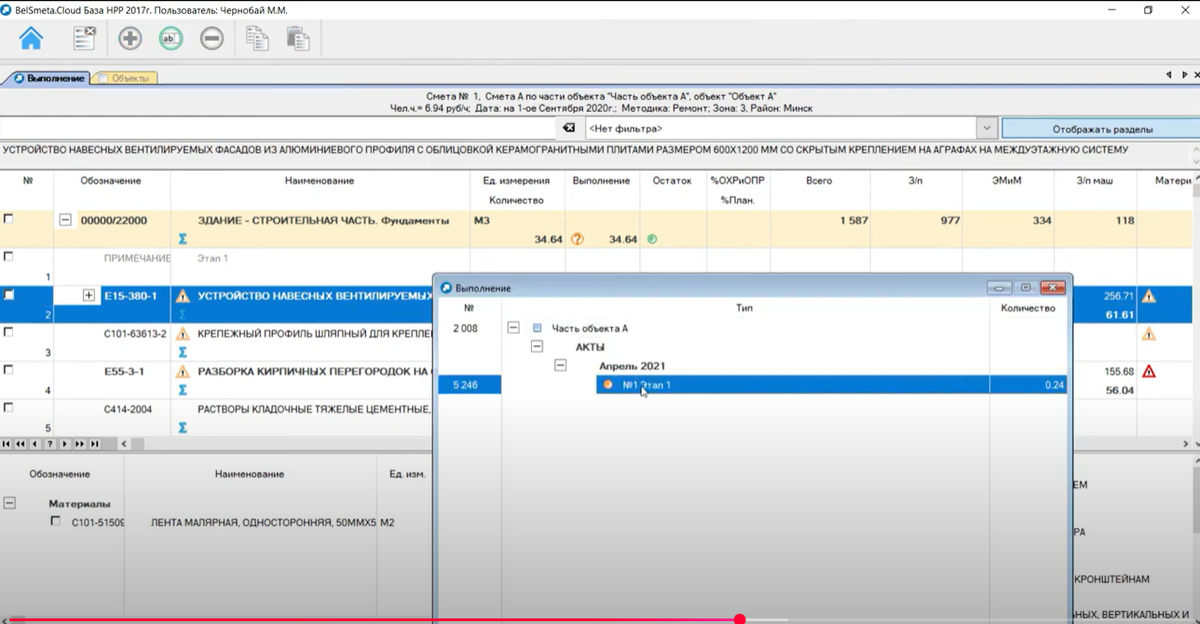This screenshot has height=624, width=1200.
Task: Click the ЛЕНТА МАЛЯРНАЯ material name
Action: pos(263,522)
